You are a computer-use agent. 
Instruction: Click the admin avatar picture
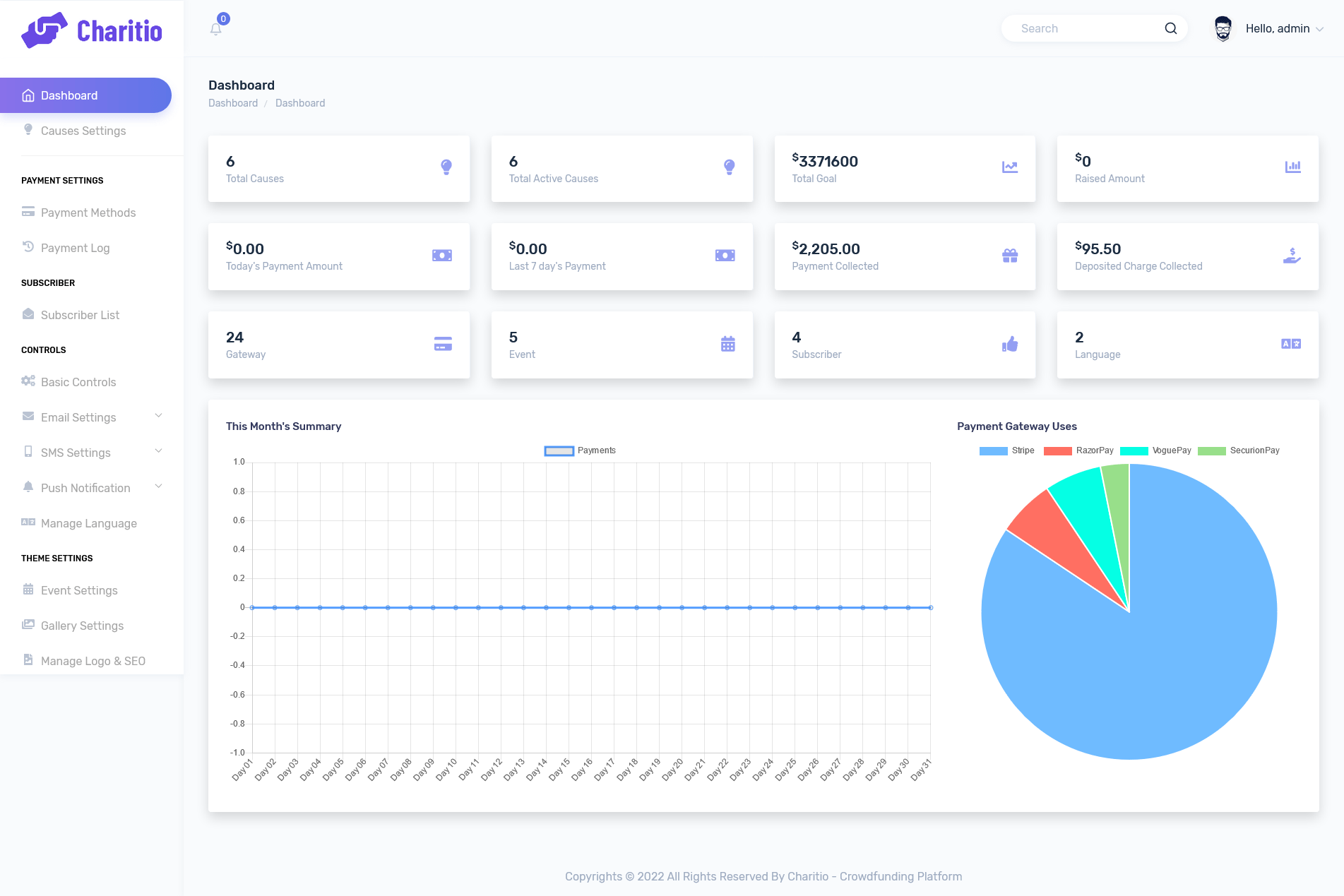pyautogui.click(x=1223, y=29)
